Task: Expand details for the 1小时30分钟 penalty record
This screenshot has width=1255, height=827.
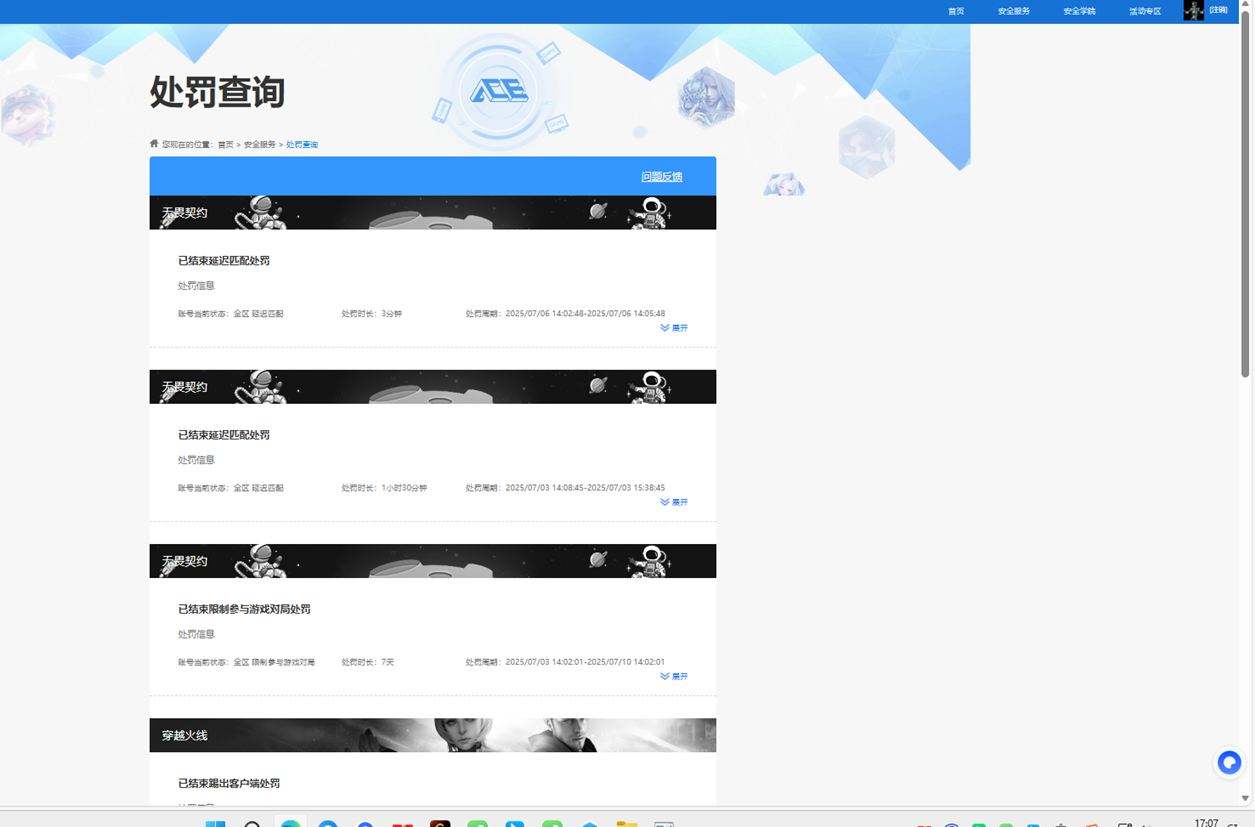Action: coord(674,502)
